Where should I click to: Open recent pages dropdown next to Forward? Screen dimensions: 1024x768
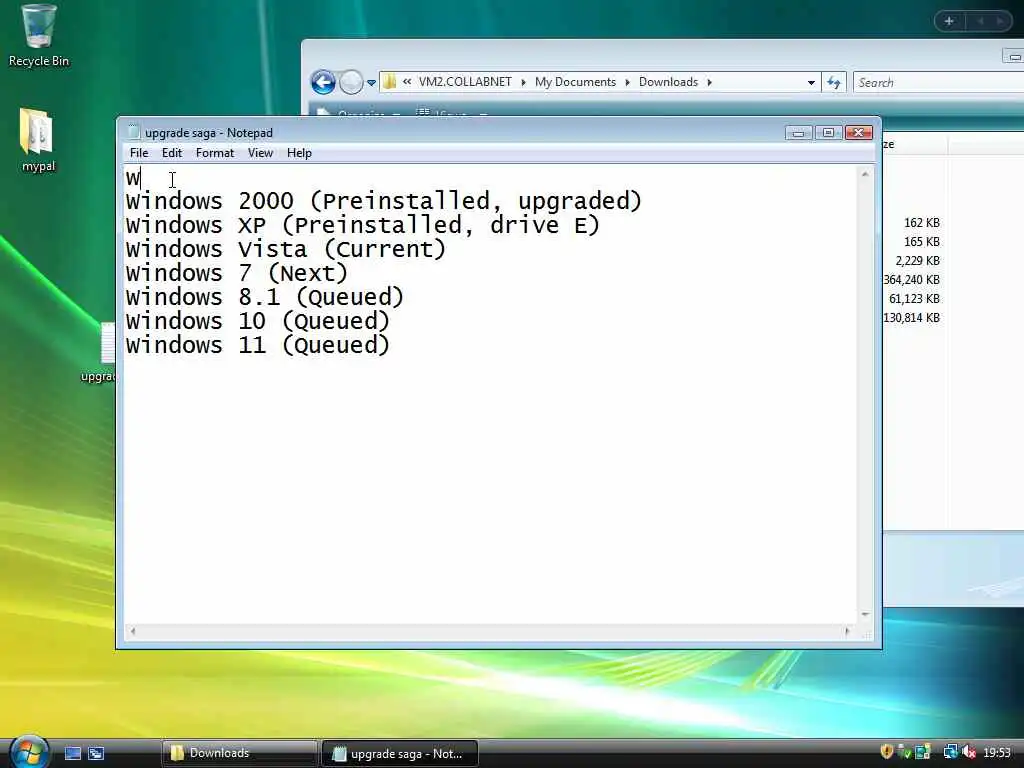(x=372, y=83)
